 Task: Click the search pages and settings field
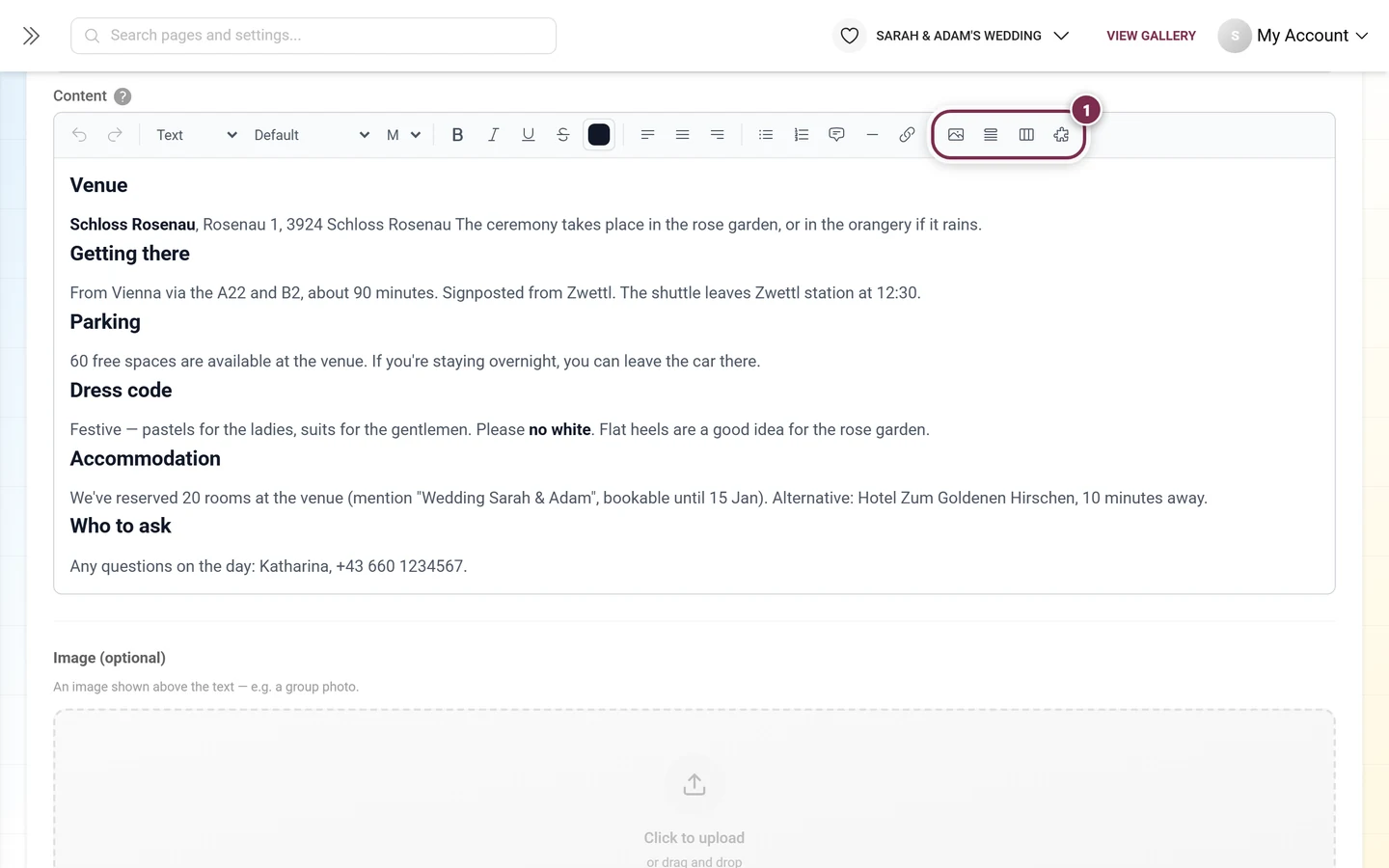pos(313,36)
